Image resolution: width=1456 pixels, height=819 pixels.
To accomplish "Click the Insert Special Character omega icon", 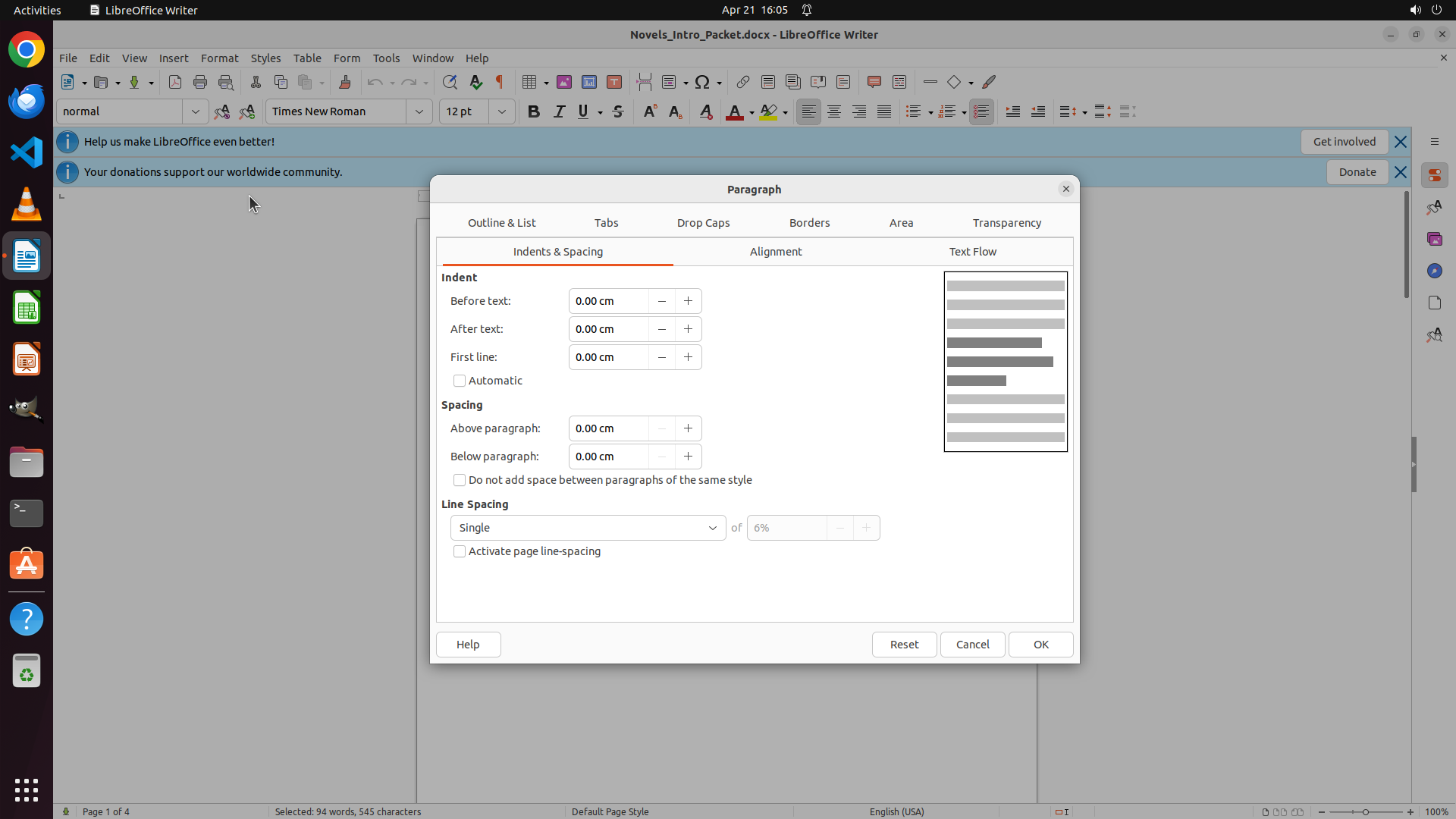I will [702, 82].
